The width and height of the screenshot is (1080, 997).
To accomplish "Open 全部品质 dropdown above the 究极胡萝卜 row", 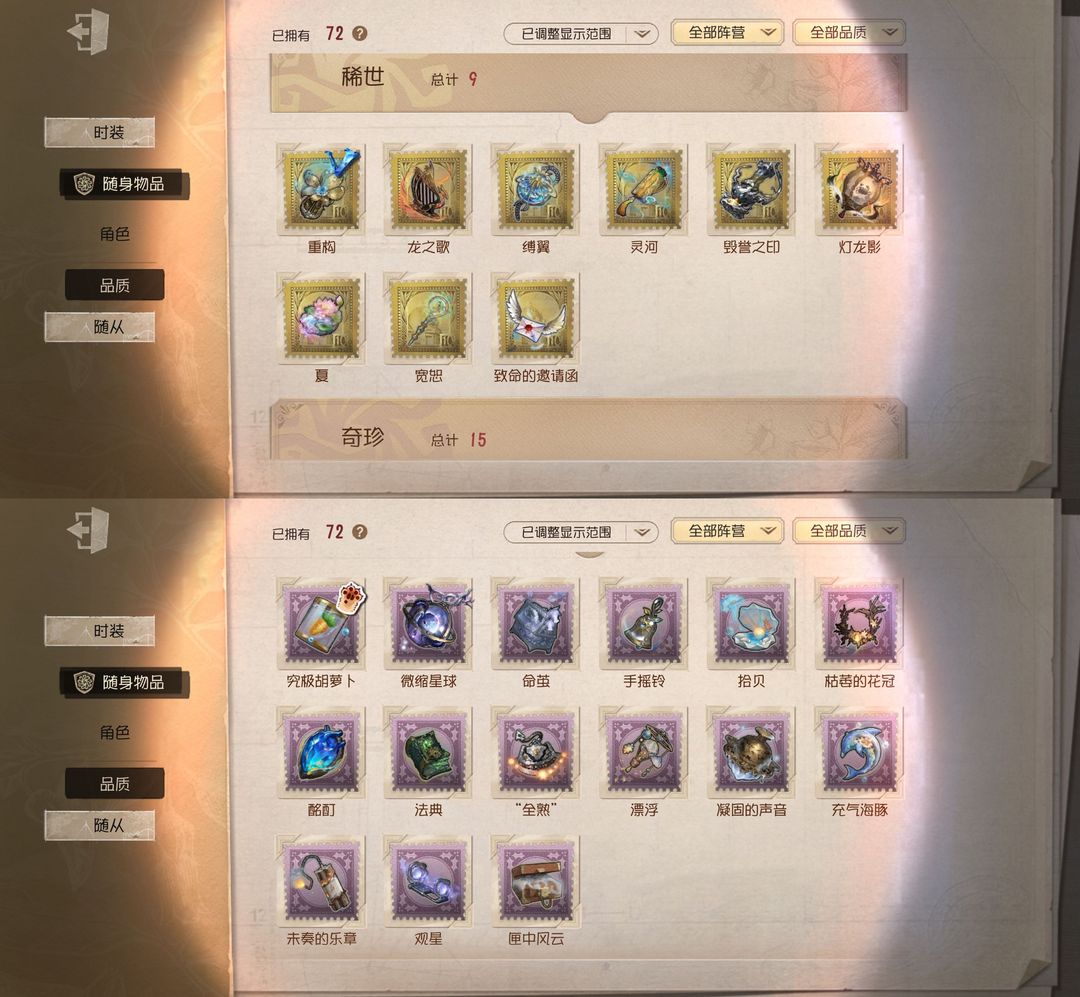I will coord(849,531).
